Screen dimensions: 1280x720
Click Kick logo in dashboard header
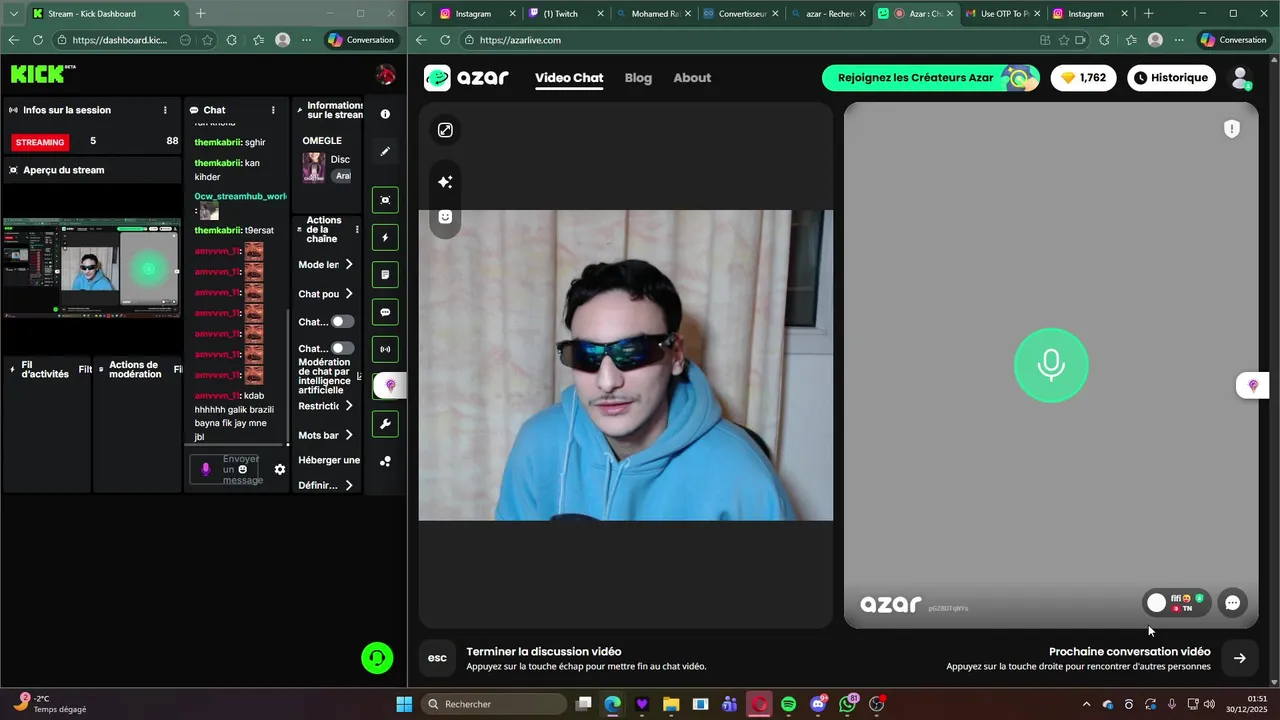click(43, 74)
